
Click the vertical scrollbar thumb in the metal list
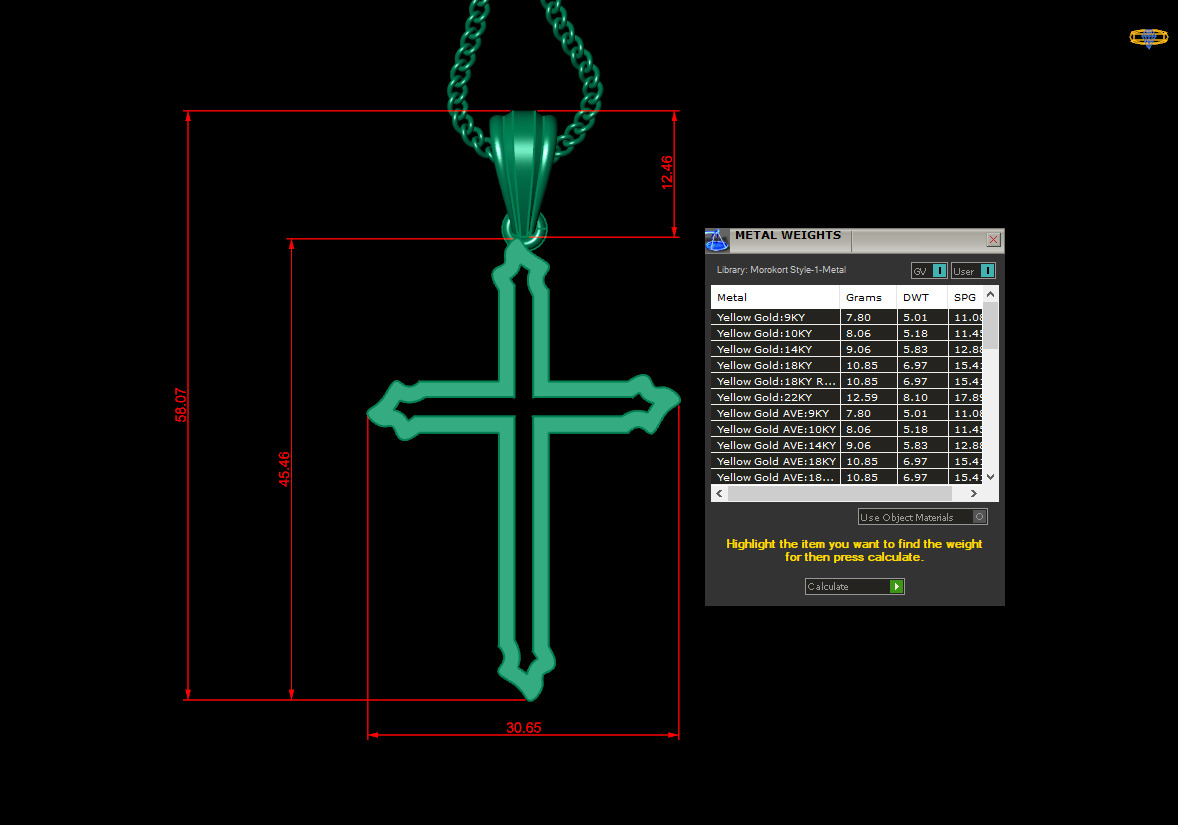(990, 325)
